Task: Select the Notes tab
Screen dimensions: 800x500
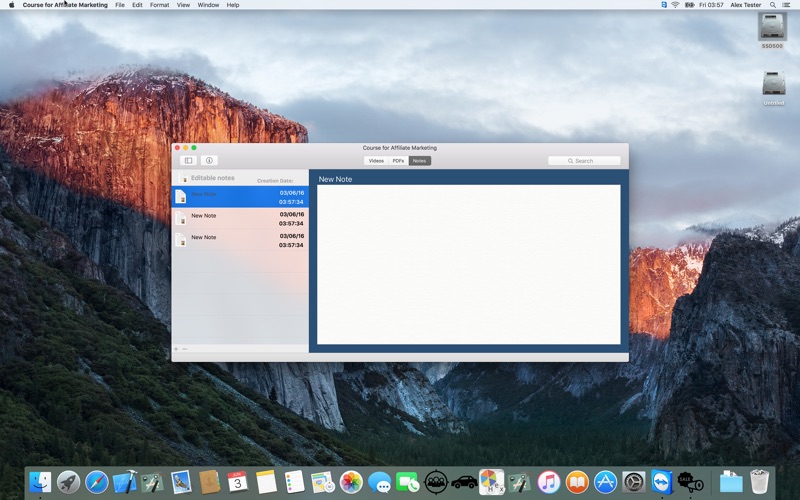Action: (420, 160)
